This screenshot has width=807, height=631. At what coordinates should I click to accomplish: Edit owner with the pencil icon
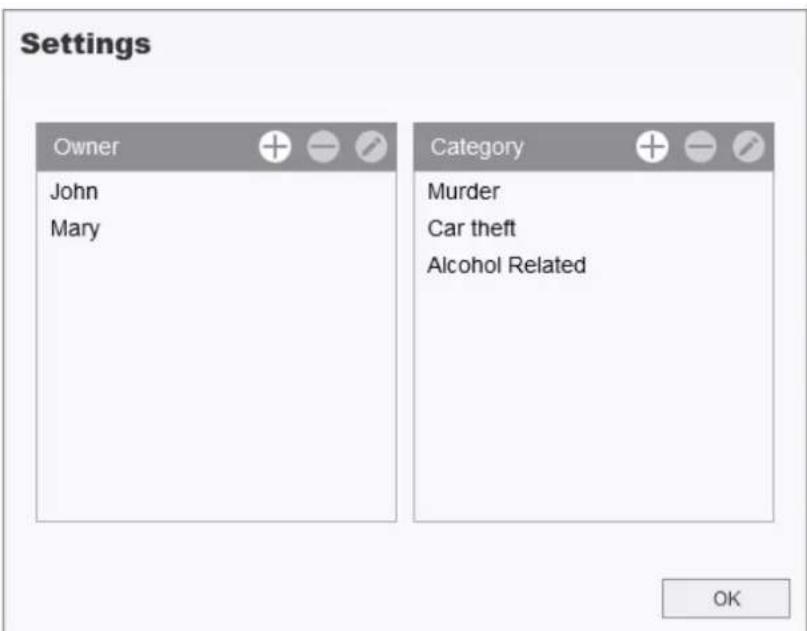coord(371,147)
